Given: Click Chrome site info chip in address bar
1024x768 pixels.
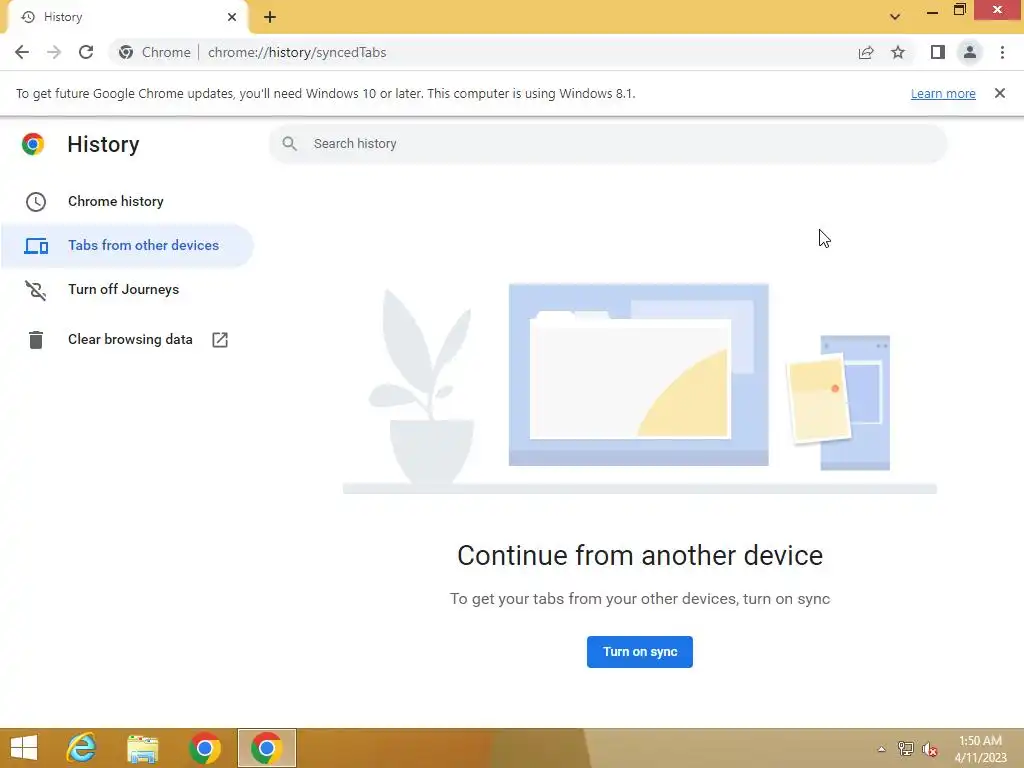Looking at the screenshot, I should (x=155, y=52).
